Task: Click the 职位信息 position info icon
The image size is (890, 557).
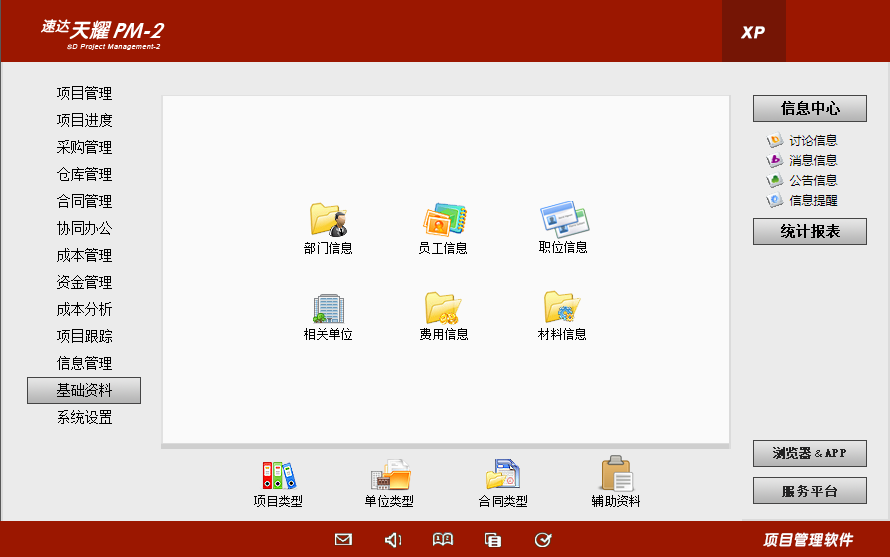Action: click(563, 218)
